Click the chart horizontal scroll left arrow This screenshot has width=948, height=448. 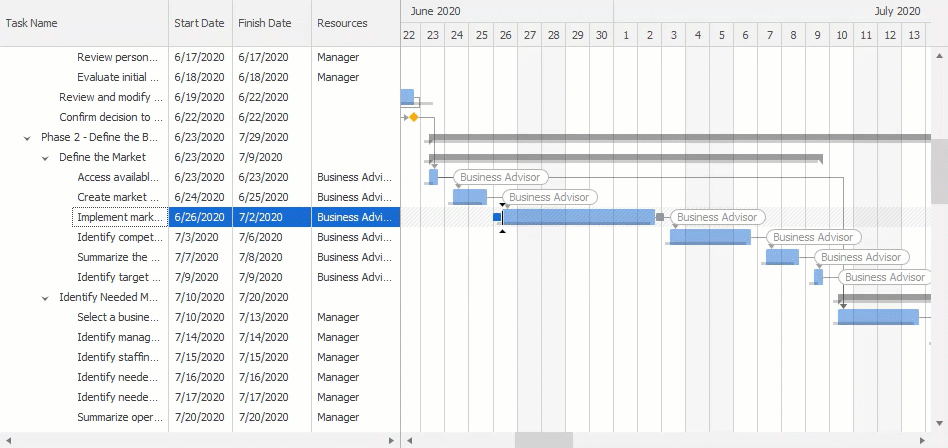coord(409,440)
